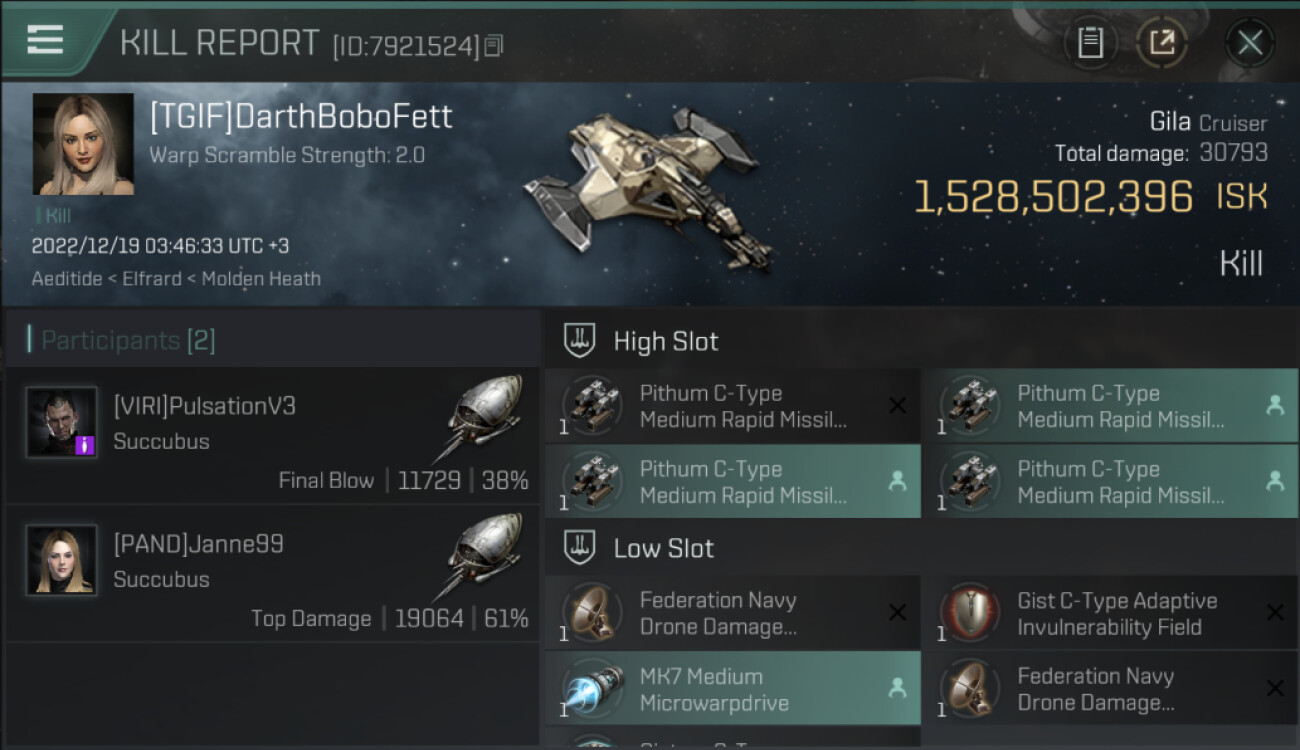Select Janne99's Succubus ship icon
The width and height of the screenshot is (1300, 750).
coord(485,556)
